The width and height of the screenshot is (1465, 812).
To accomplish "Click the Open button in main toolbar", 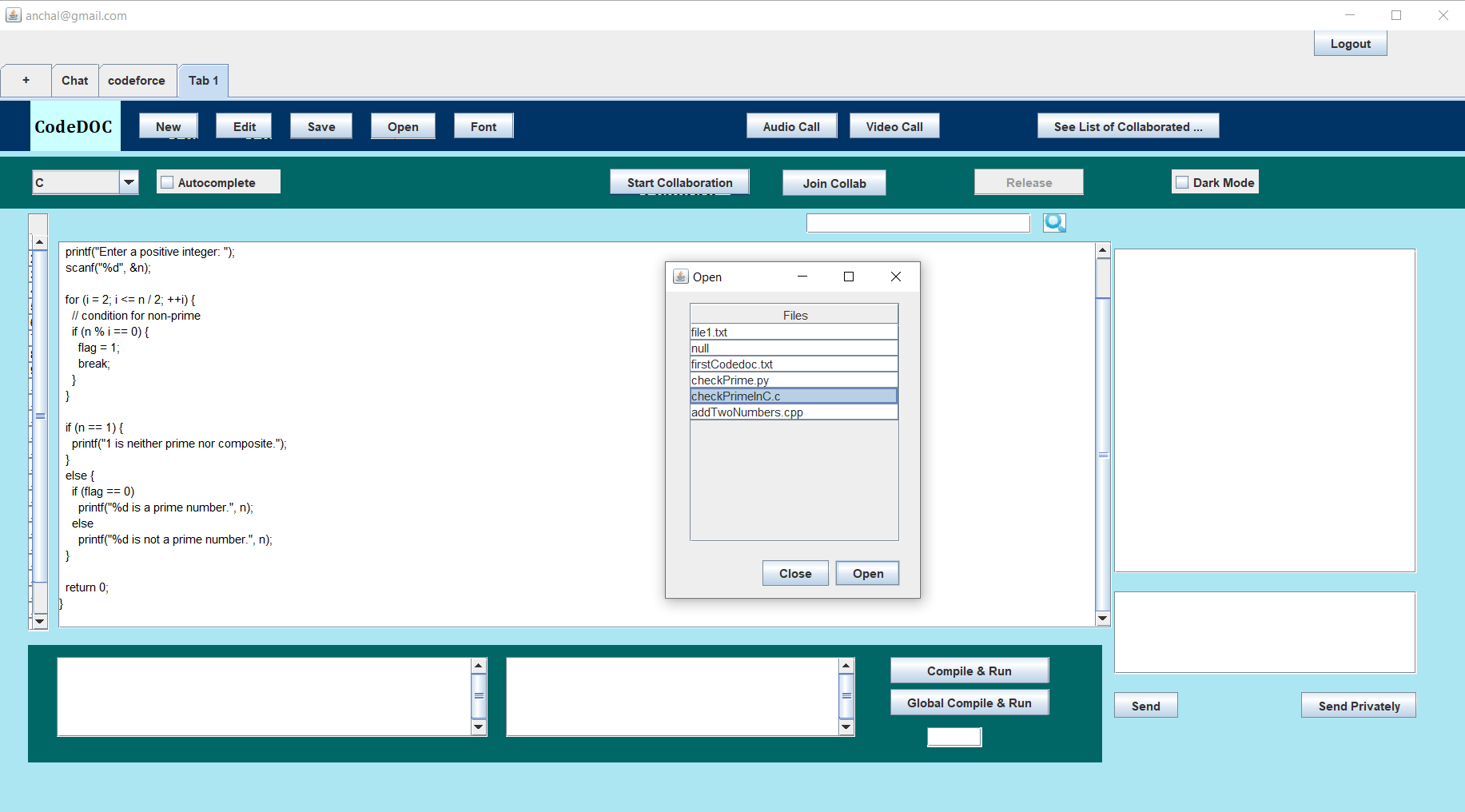I will pyautogui.click(x=403, y=126).
